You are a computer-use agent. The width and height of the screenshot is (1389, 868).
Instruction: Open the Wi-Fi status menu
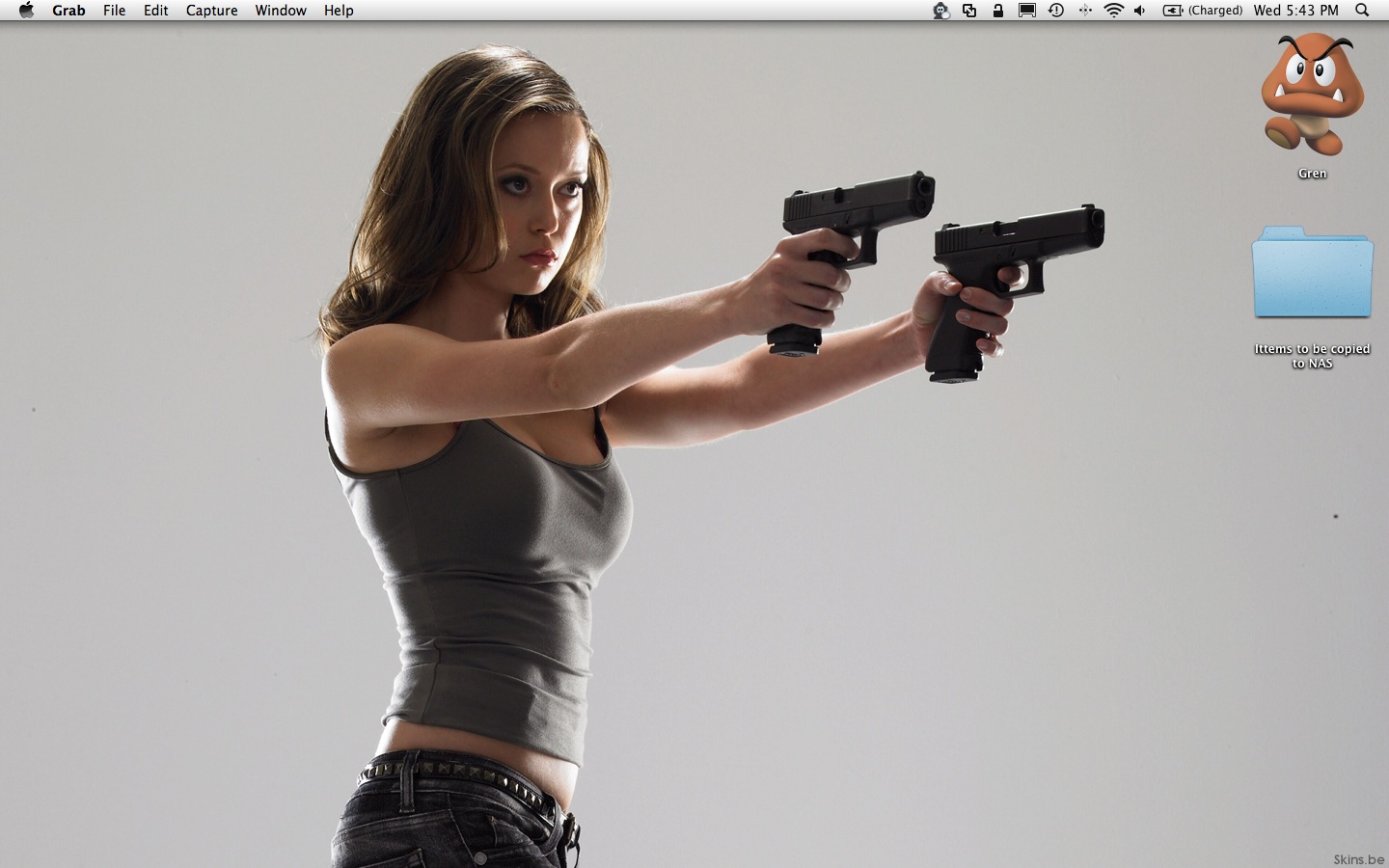tap(1114, 11)
